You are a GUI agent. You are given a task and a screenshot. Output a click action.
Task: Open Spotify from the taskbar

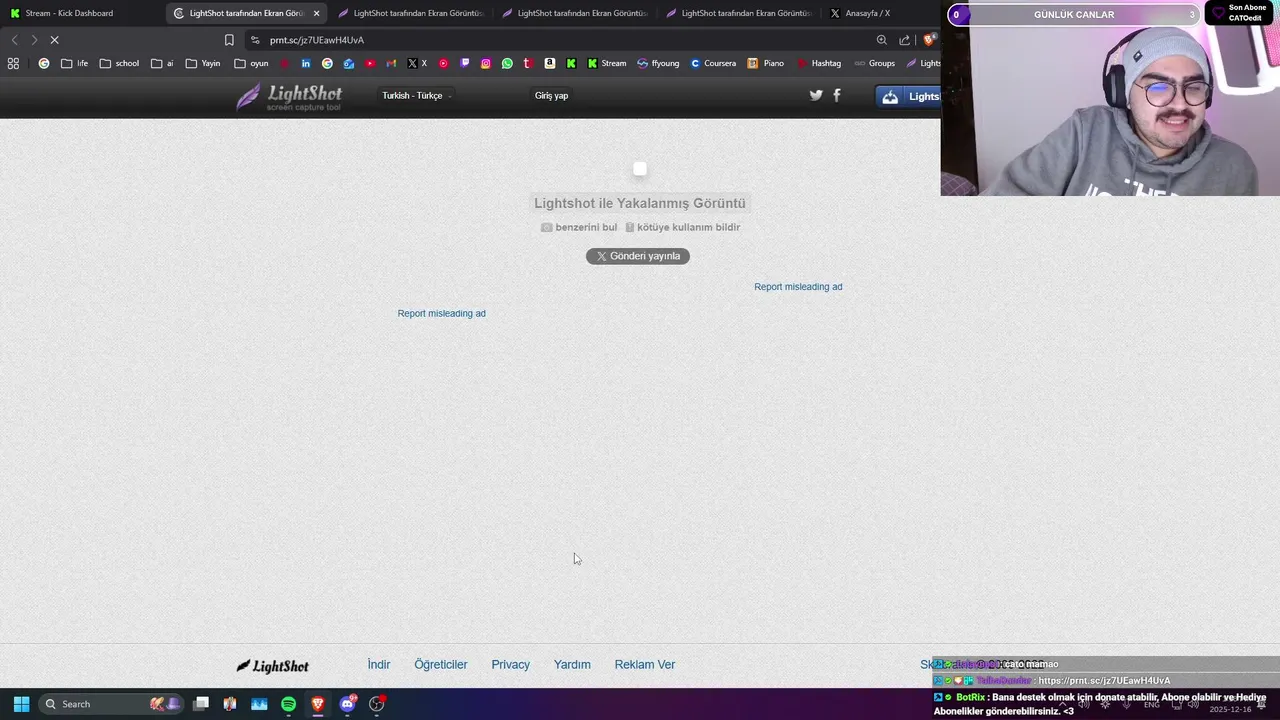tap(288, 704)
